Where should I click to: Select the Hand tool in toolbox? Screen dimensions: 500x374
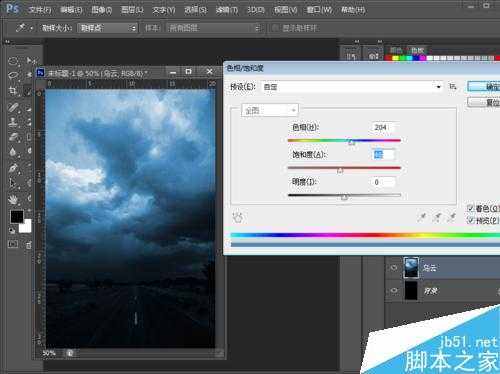13,199
